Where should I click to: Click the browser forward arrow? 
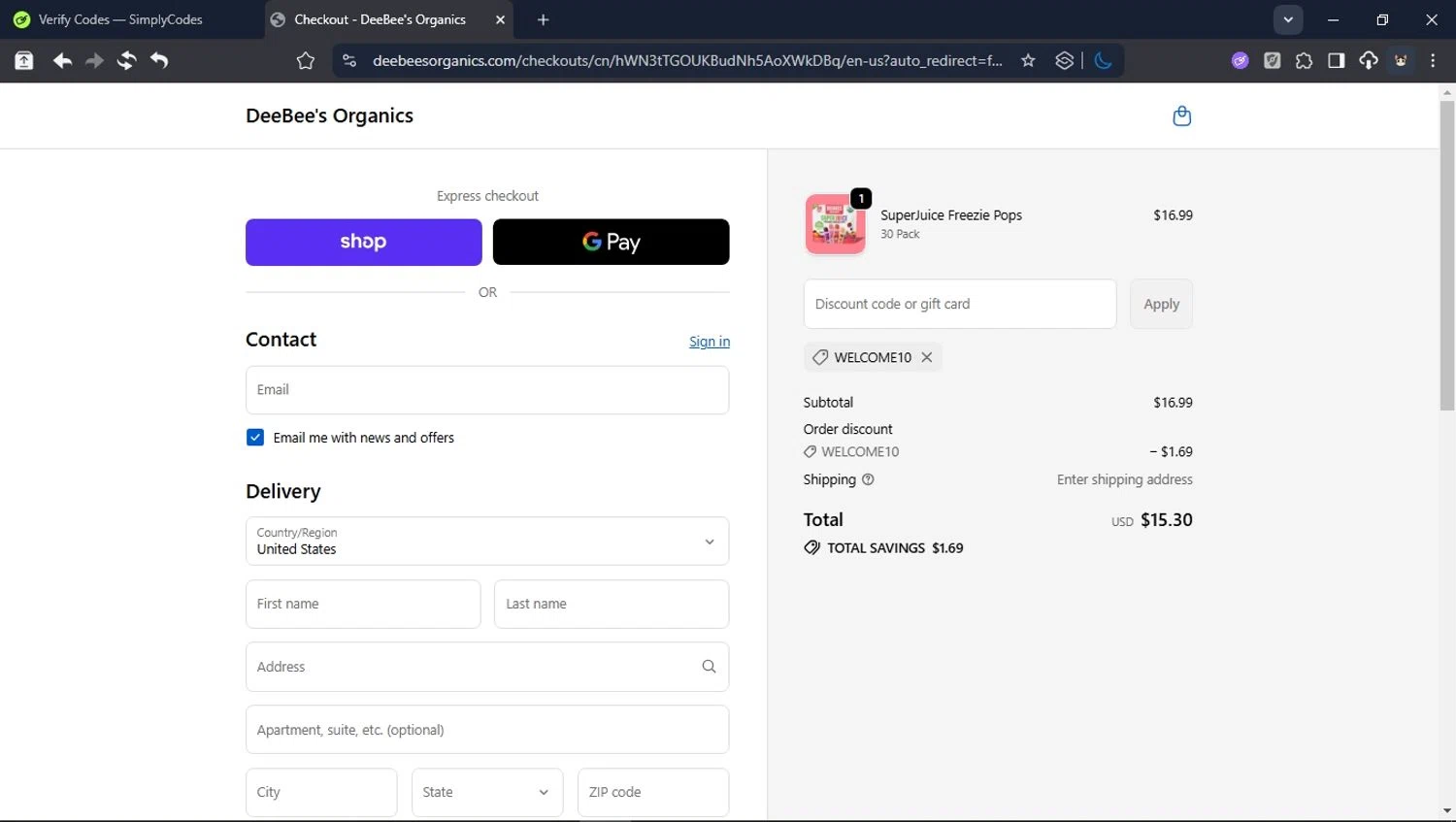click(94, 61)
